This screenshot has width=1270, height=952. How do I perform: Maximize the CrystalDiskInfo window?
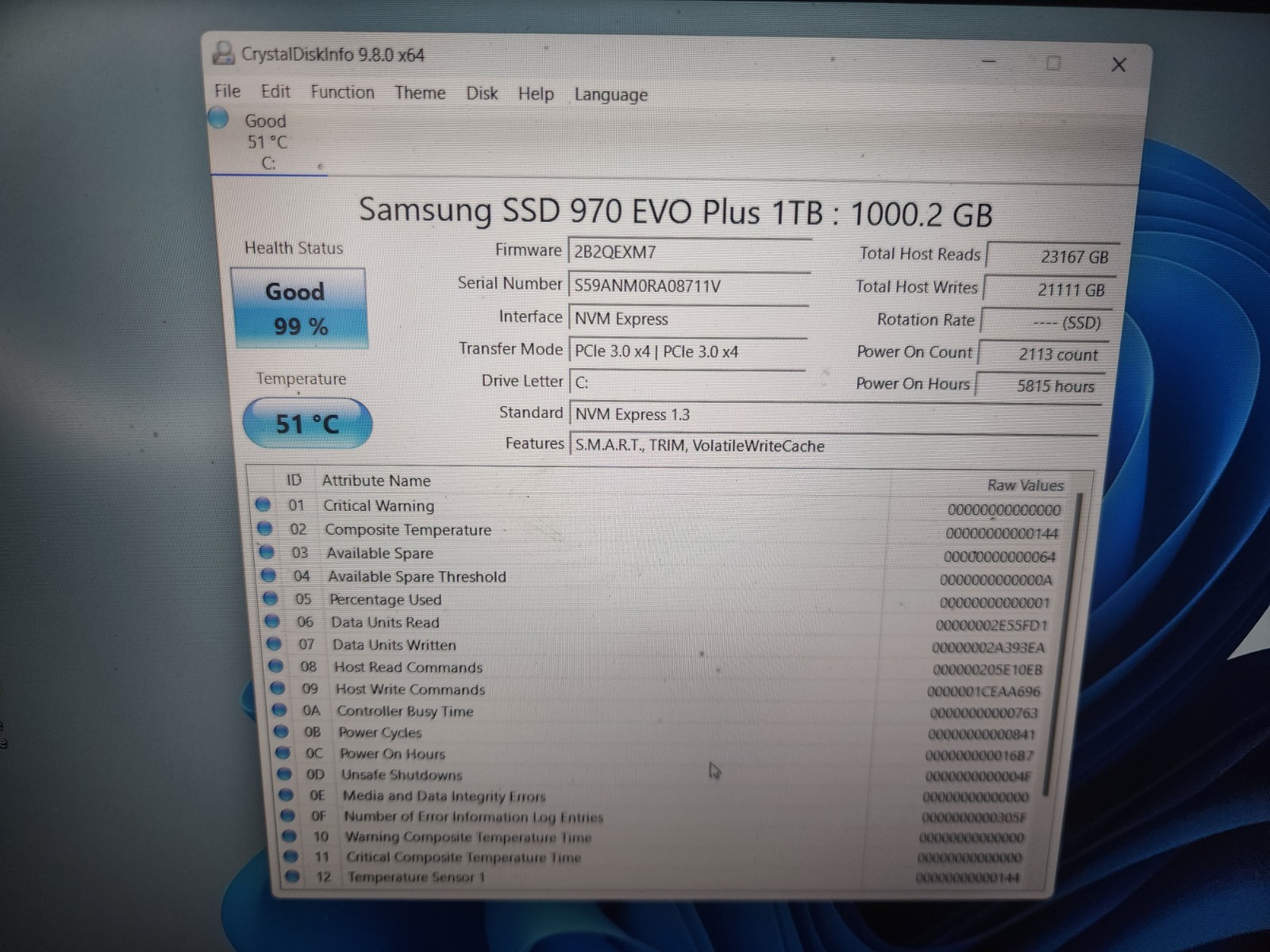click(1053, 63)
